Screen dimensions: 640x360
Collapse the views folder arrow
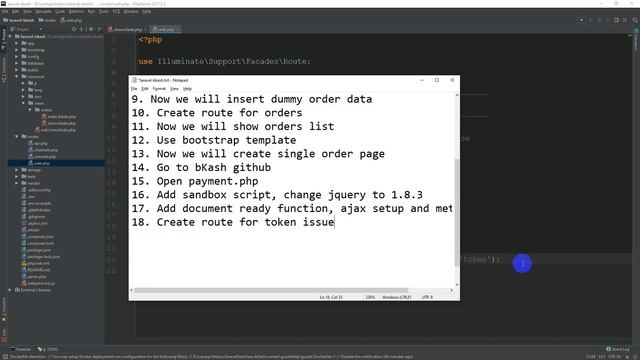click(23, 103)
